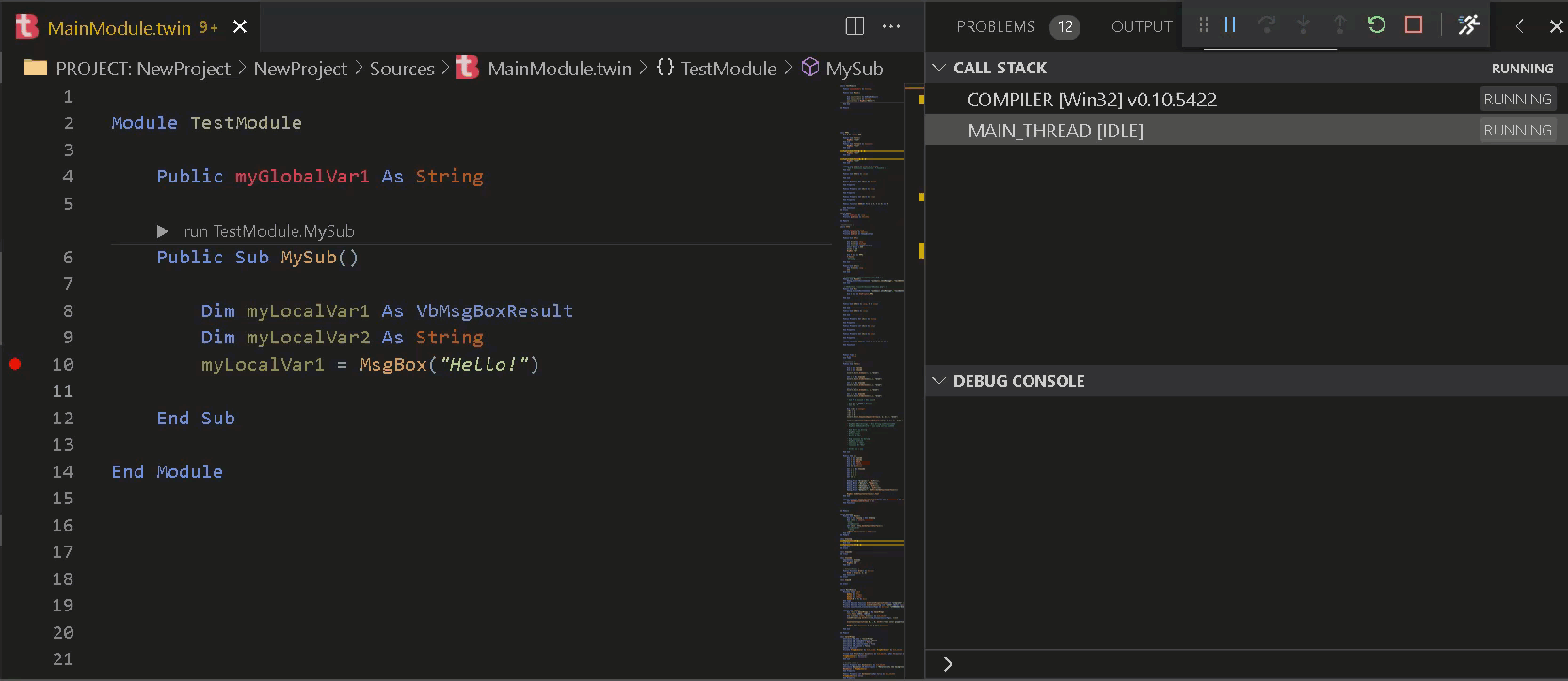Split the editor to the right
This screenshot has height=681, width=1568.
click(x=855, y=26)
